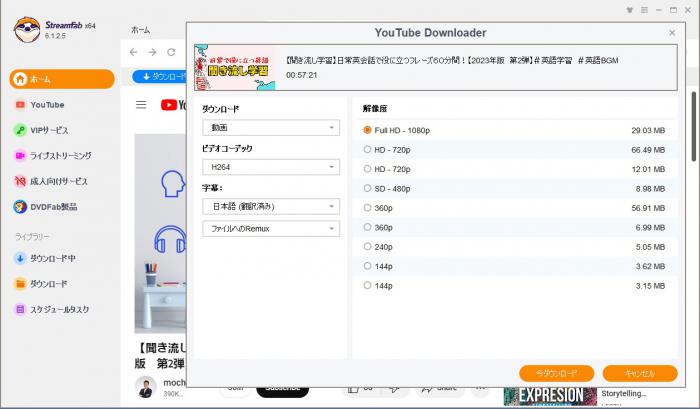Click the キャンセル button
Image resolution: width=700 pixels, height=409 pixels.
[x=640, y=373]
